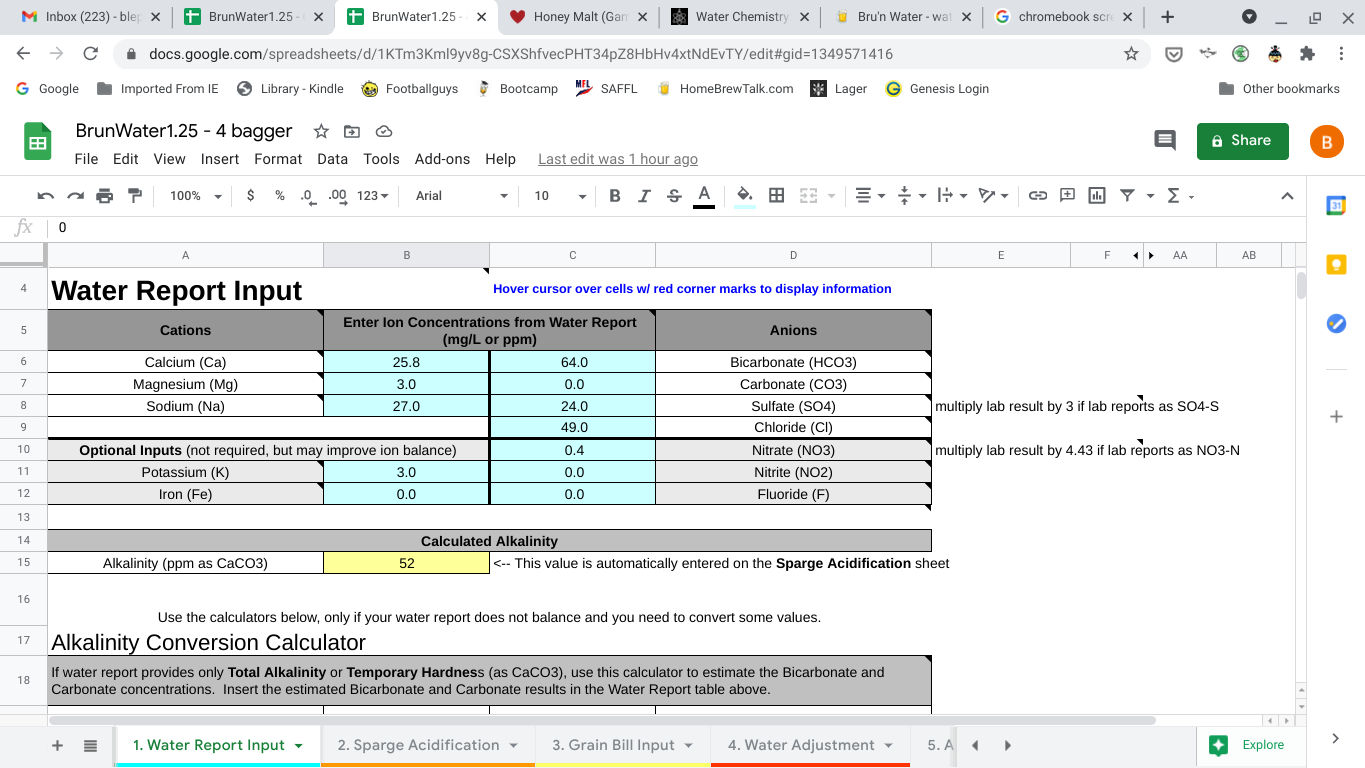Insert a comment from toolbar

click(x=1067, y=196)
